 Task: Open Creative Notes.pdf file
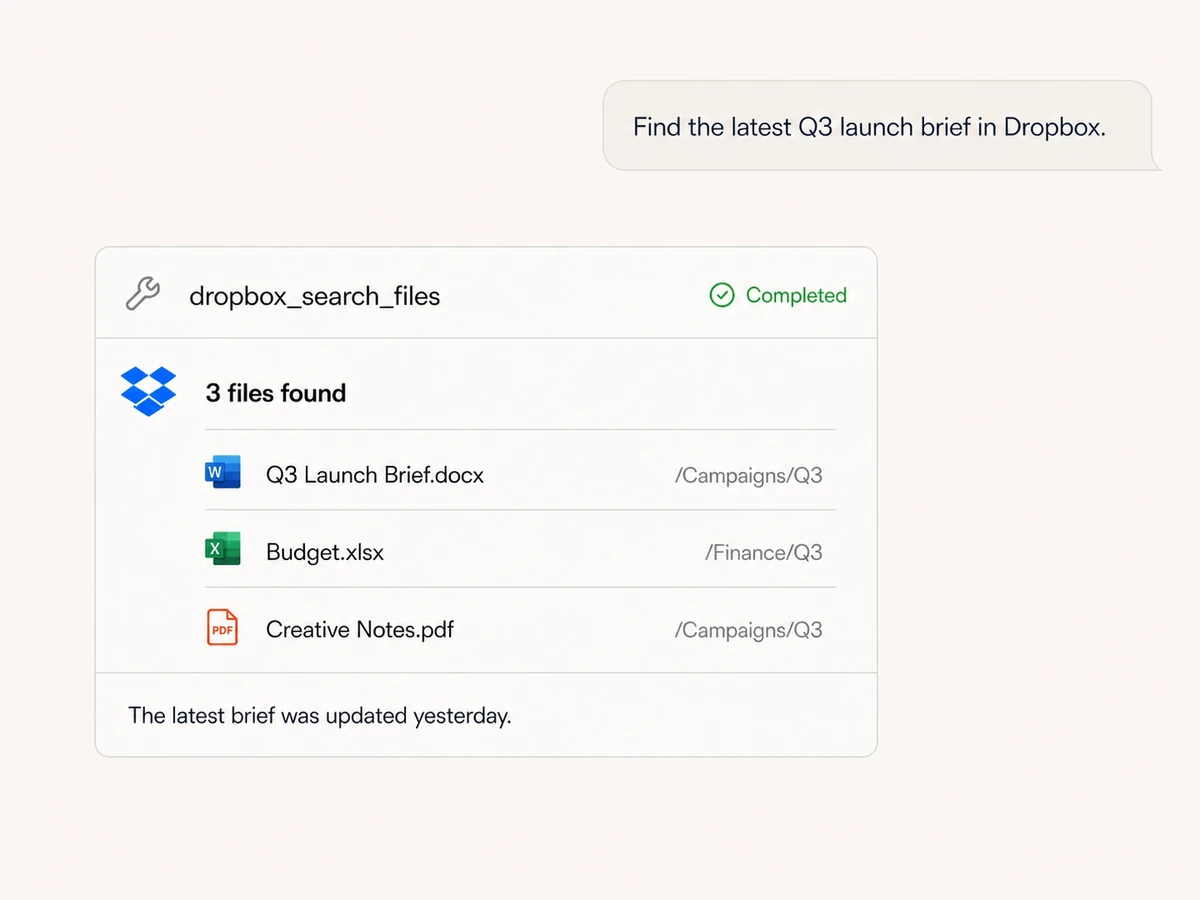coord(360,629)
